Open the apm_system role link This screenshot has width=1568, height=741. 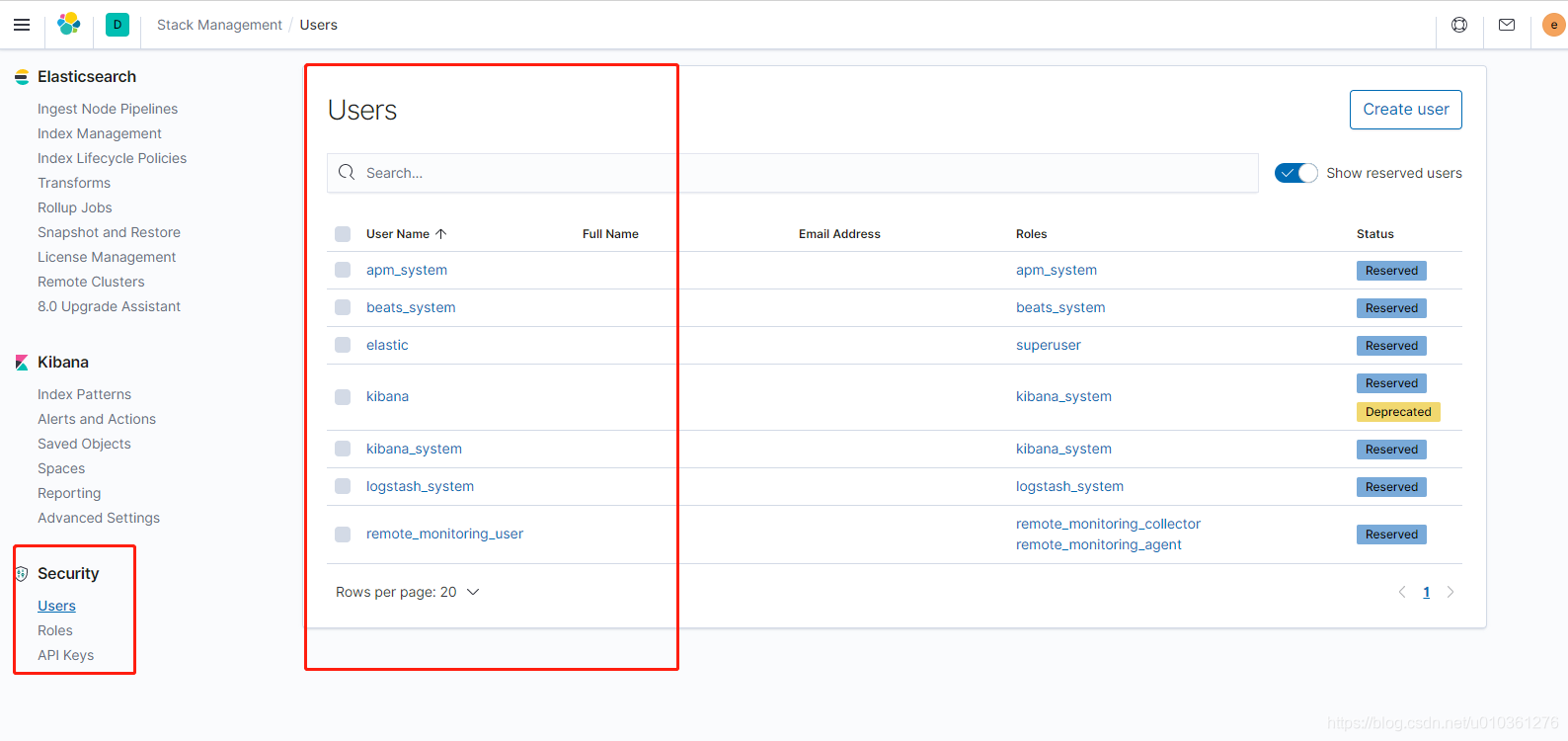coord(1057,270)
